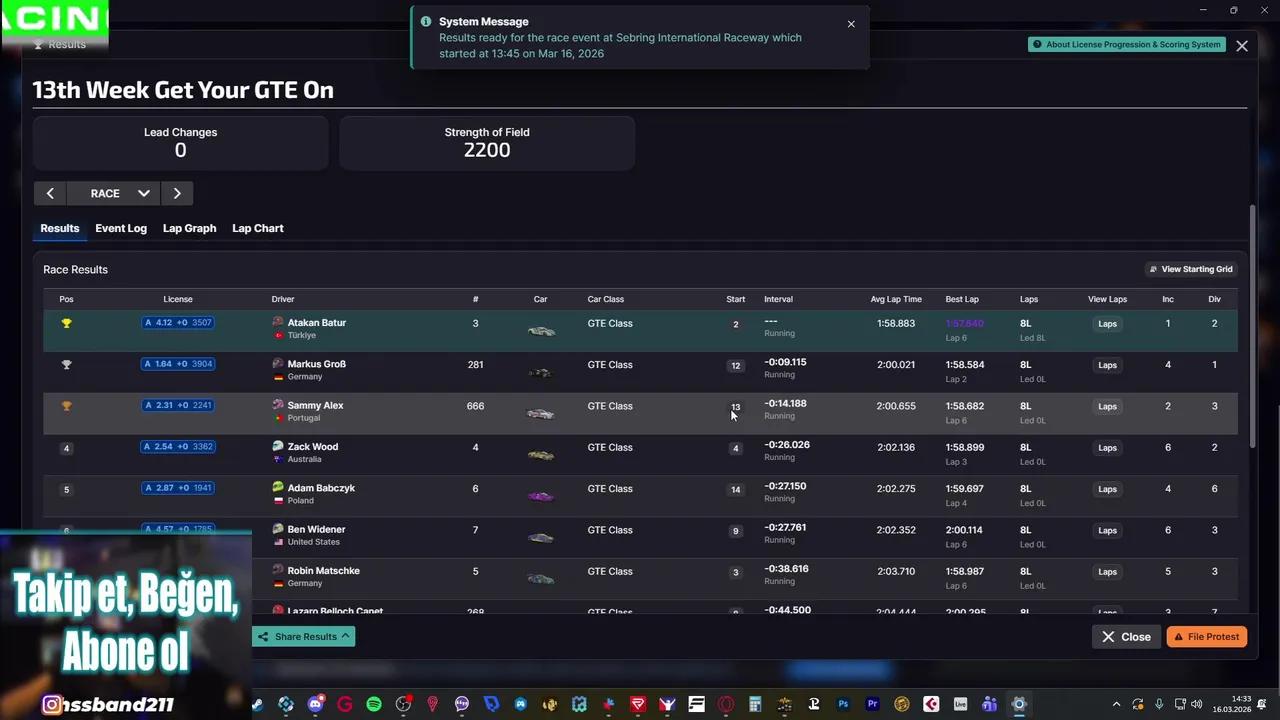Switch to the Lap Graph tab
This screenshot has width=1280, height=720.
pos(189,228)
